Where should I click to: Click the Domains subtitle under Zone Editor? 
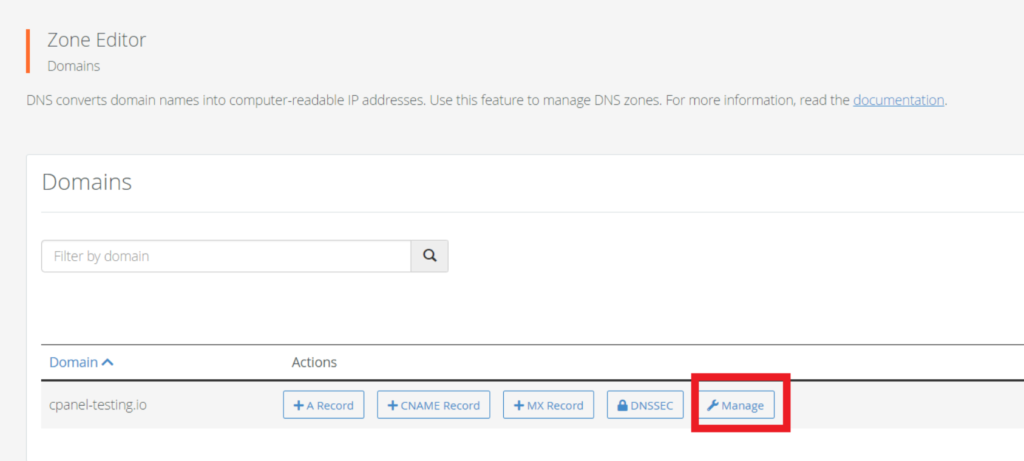(x=74, y=66)
